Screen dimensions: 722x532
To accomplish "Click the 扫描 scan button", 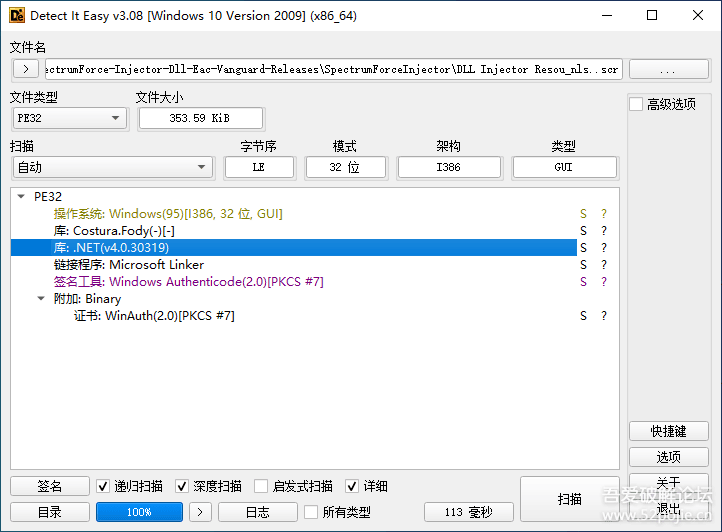I will [x=570, y=499].
